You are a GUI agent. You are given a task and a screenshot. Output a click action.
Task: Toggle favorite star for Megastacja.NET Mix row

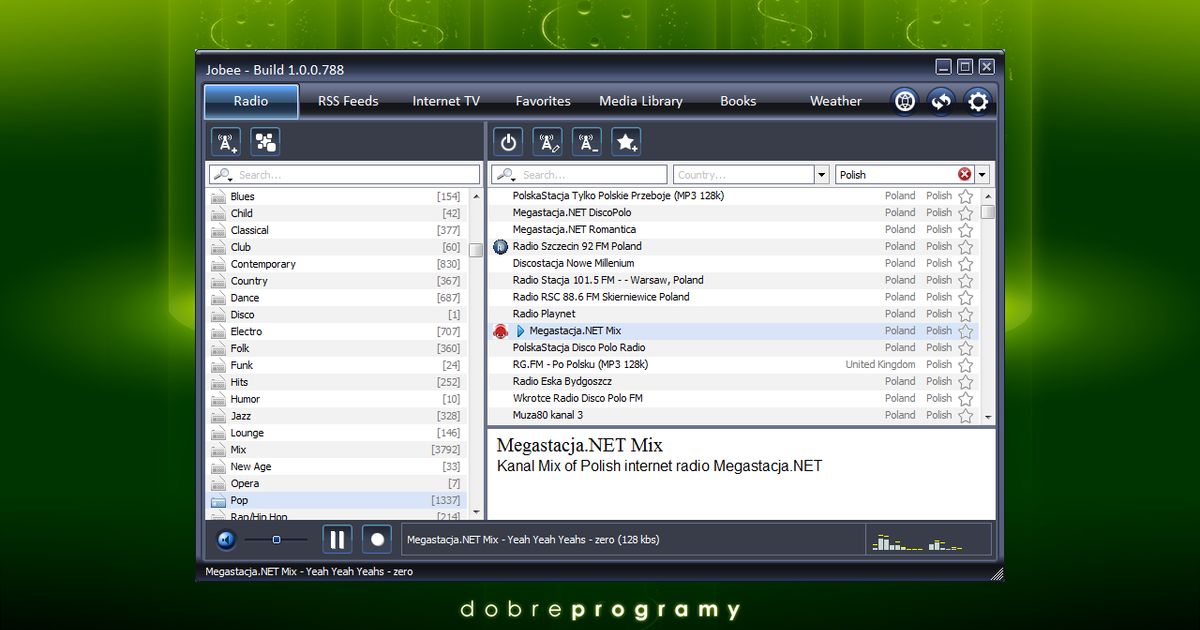click(965, 331)
